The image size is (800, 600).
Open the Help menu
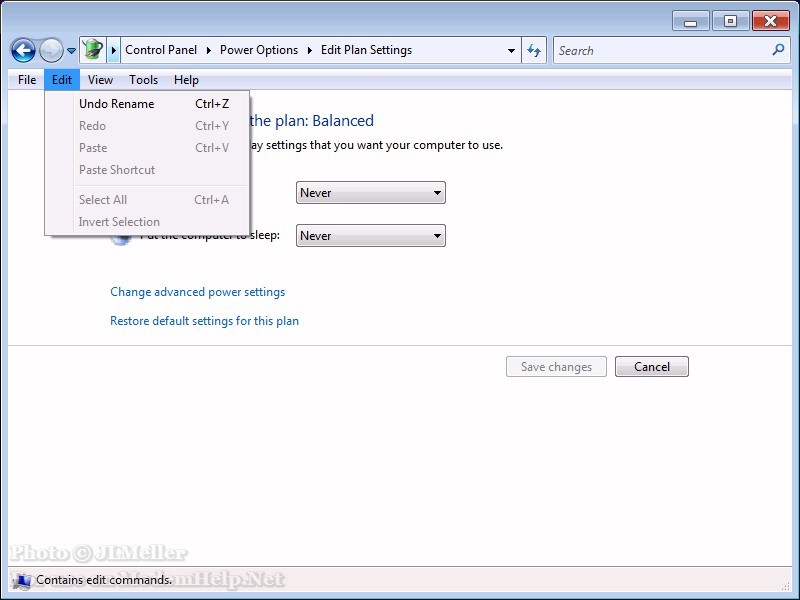pyautogui.click(x=186, y=80)
